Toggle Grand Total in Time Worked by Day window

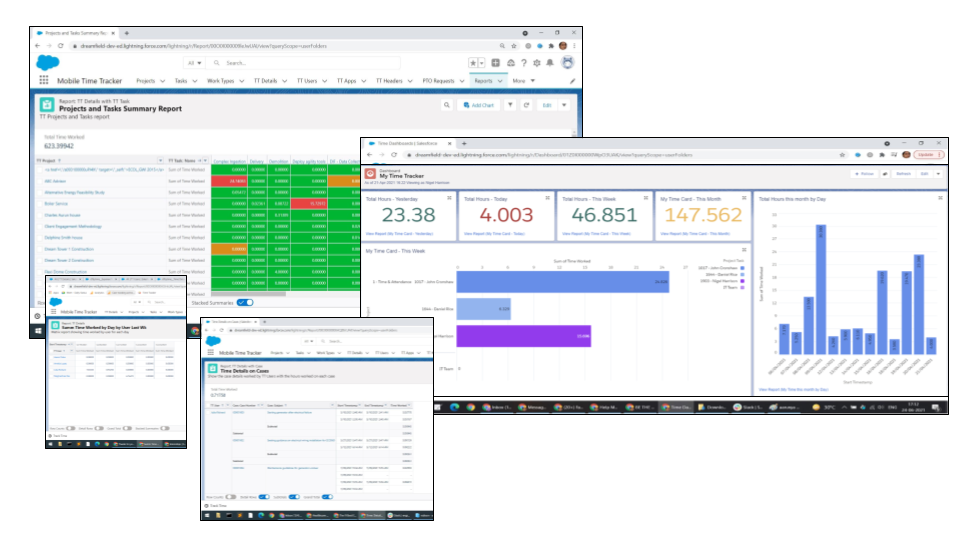pos(127,428)
